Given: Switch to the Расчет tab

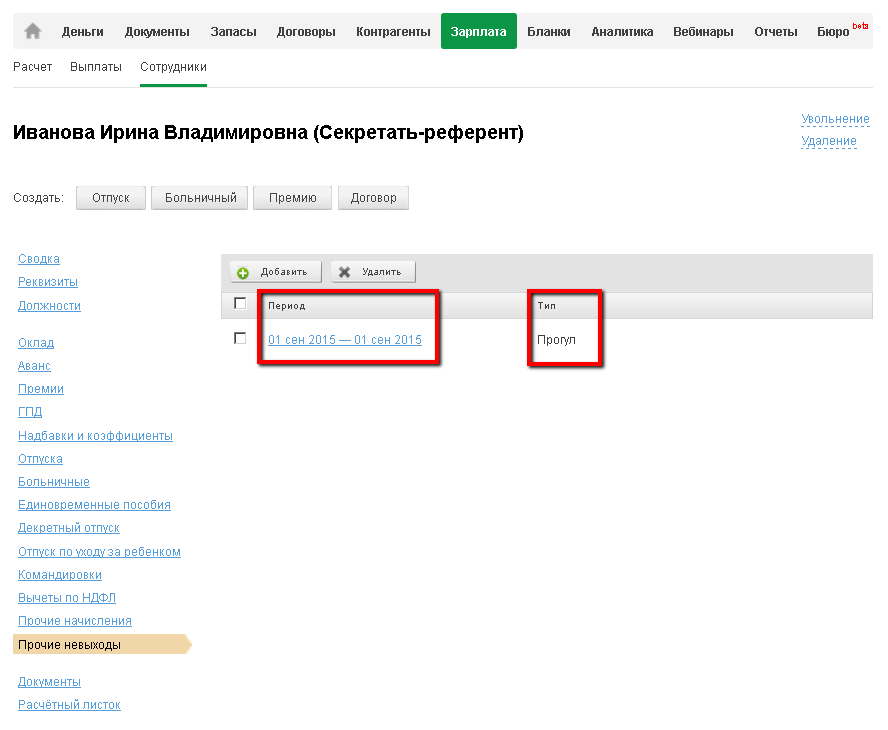Looking at the screenshot, I should [x=32, y=67].
